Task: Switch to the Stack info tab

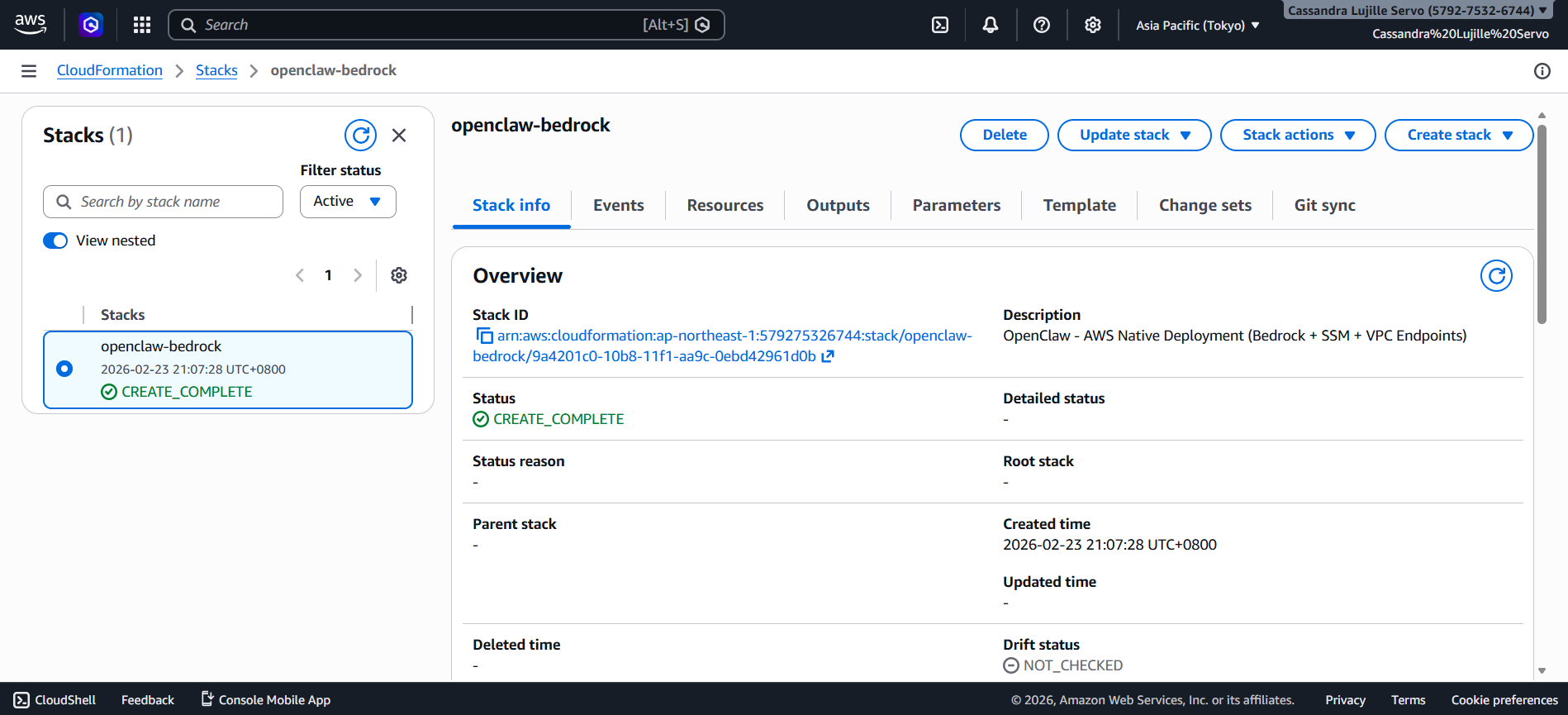Action: point(511,205)
